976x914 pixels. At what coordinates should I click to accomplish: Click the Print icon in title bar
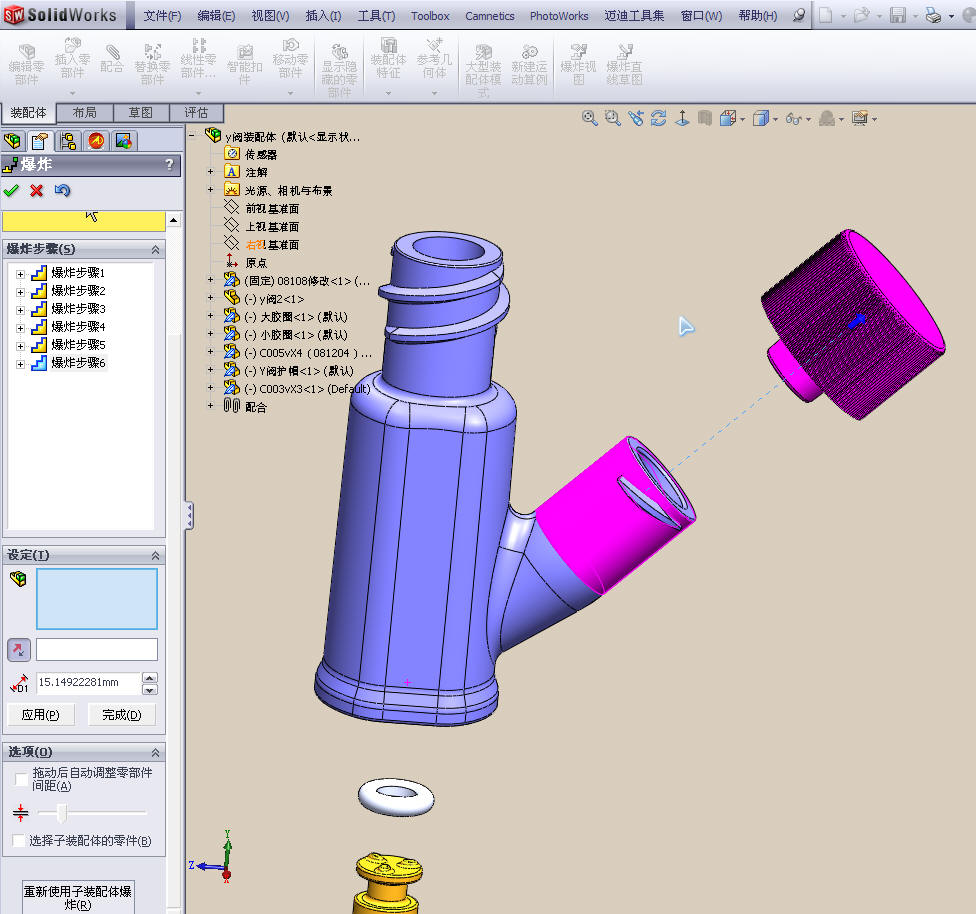point(933,15)
